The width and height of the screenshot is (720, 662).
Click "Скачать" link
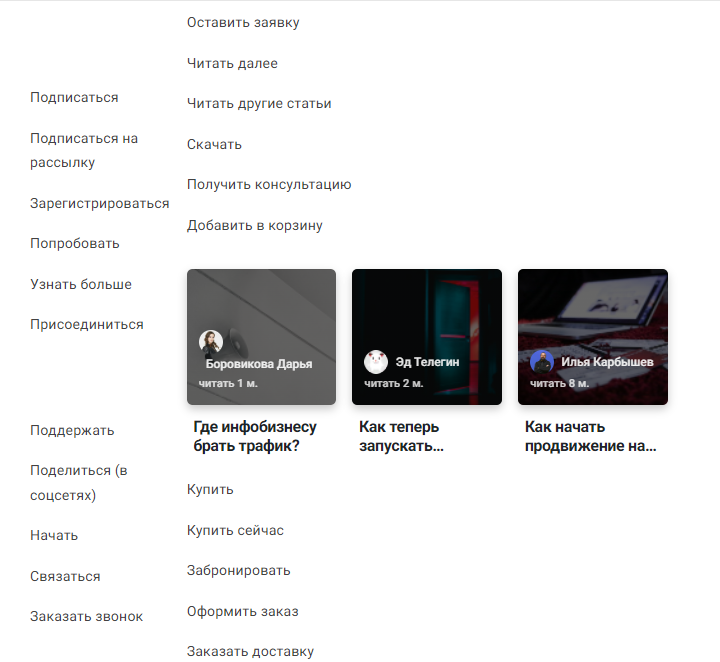point(214,144)
